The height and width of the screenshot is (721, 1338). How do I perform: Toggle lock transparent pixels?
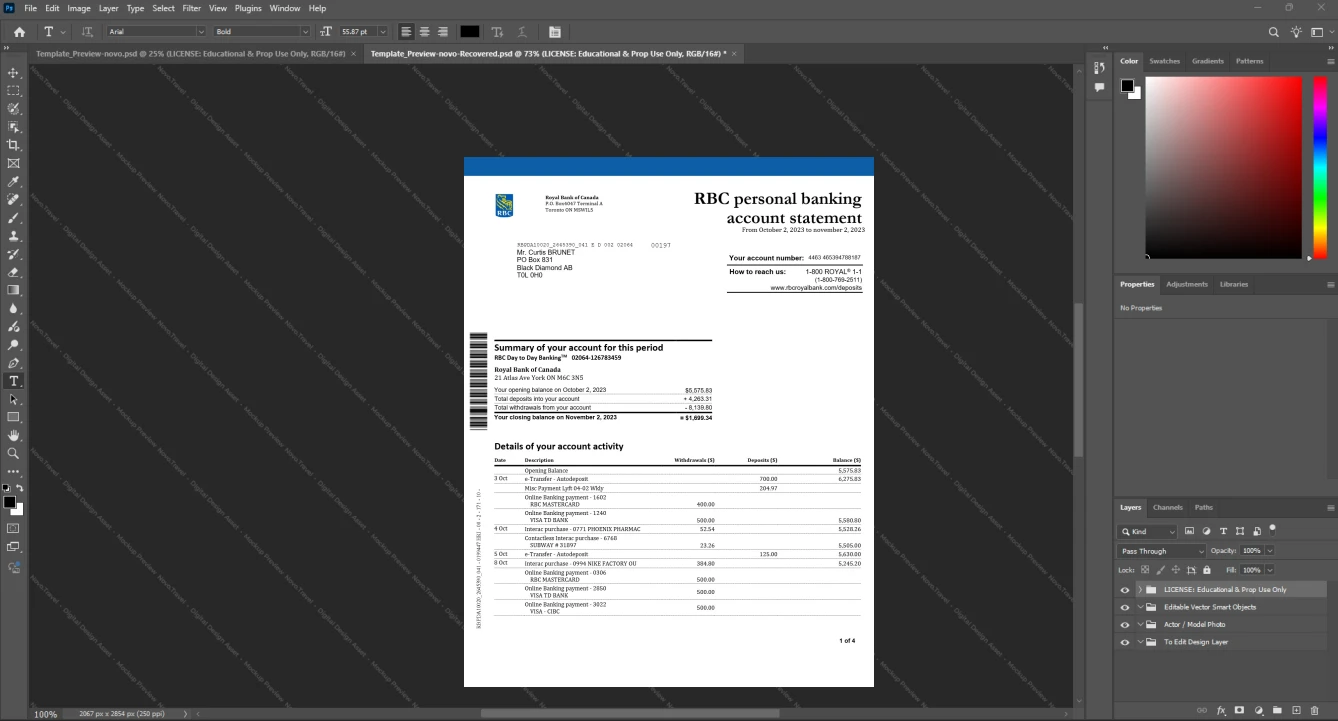click(1145, 570)
